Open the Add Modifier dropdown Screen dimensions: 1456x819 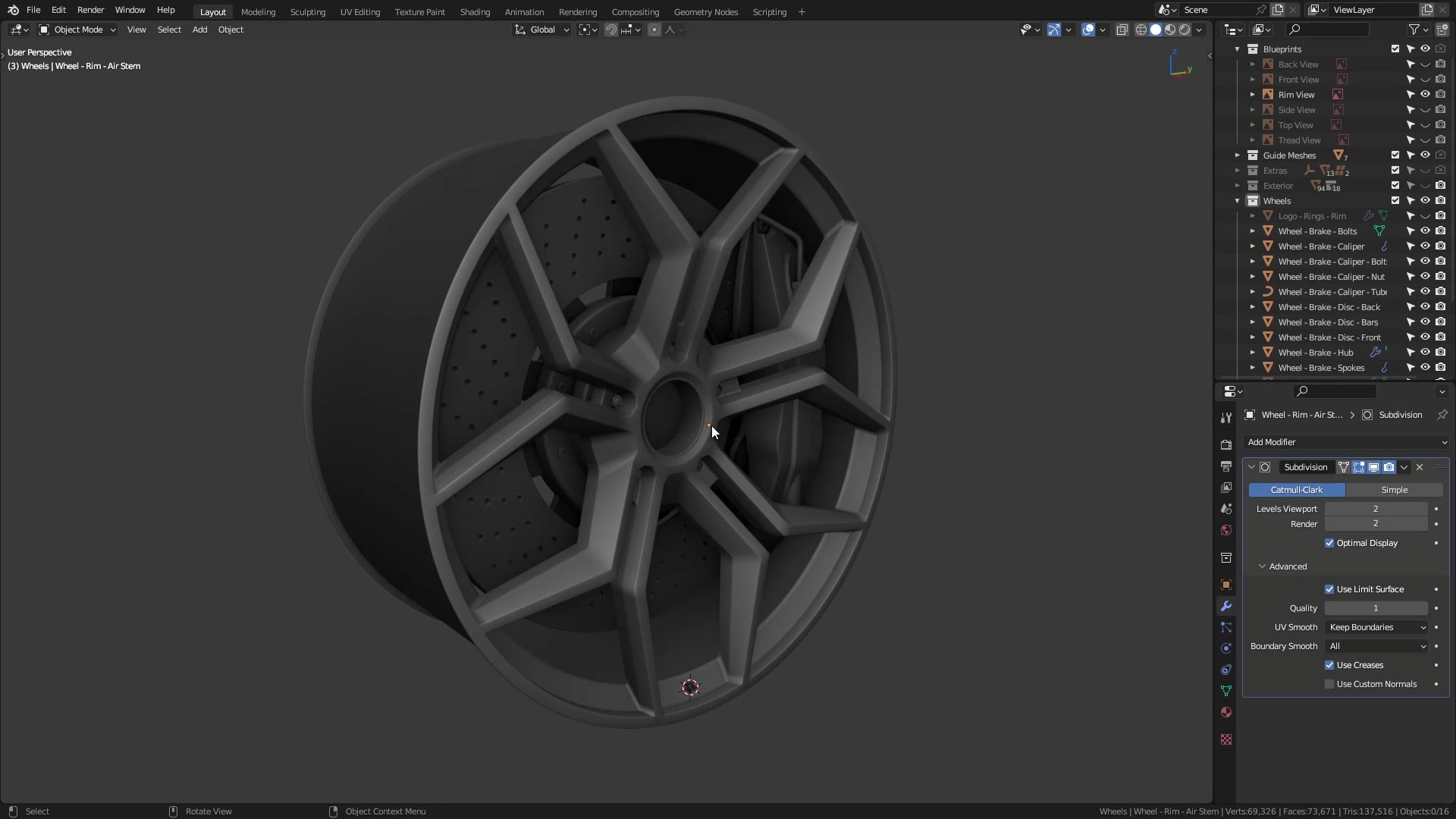point(1346,442)
